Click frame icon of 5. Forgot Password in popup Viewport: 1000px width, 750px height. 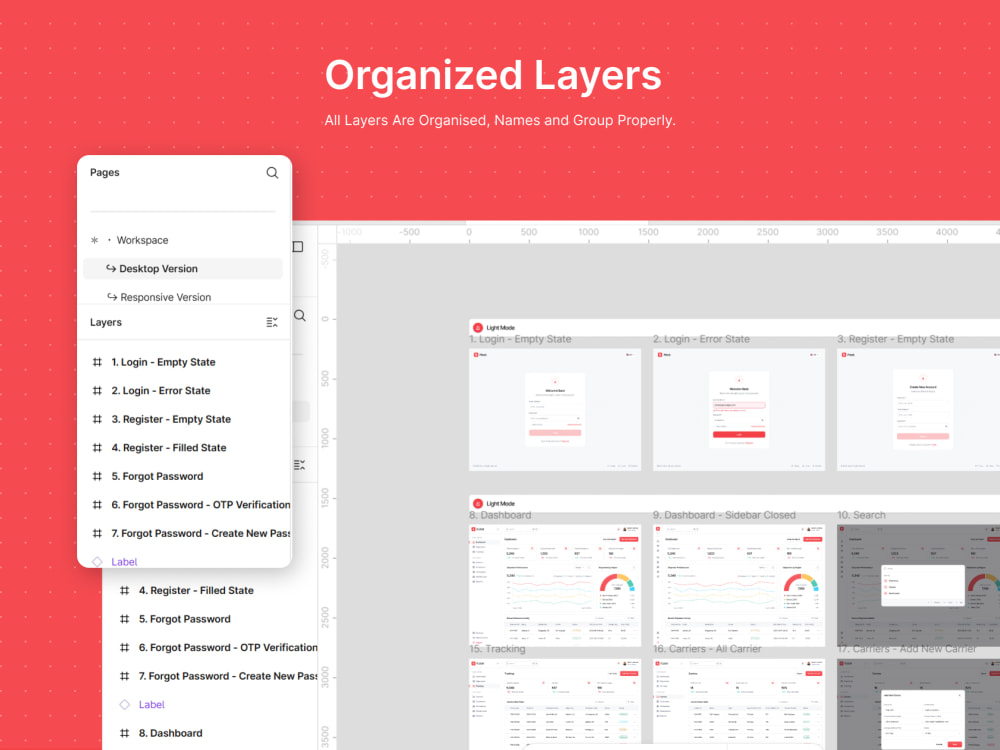tap(97, 476)
